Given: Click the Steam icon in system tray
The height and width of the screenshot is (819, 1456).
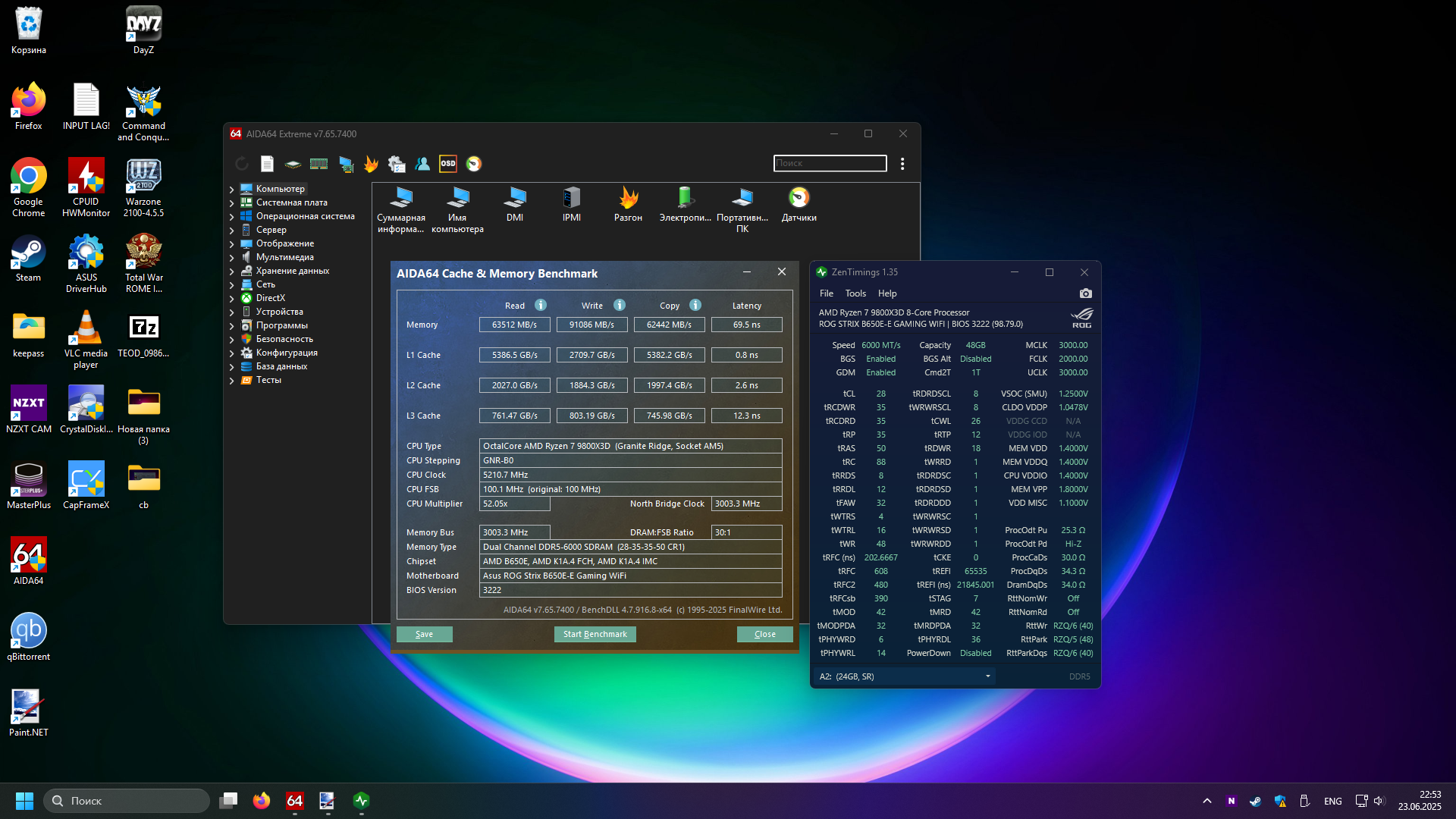Looking at the screenshot, I should tap(1256, 801).
